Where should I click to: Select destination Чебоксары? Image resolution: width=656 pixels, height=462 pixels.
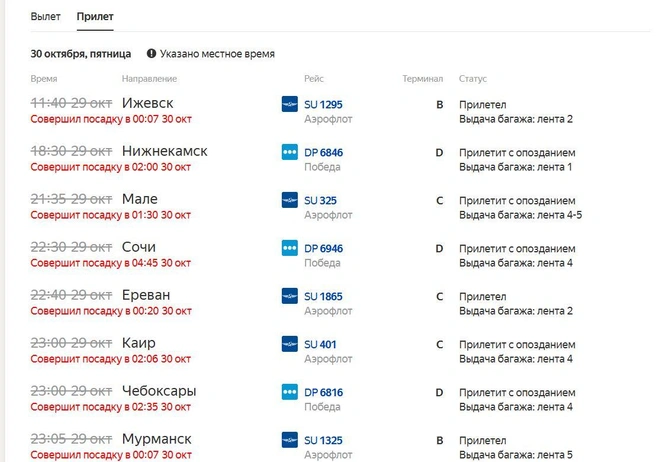159,391
